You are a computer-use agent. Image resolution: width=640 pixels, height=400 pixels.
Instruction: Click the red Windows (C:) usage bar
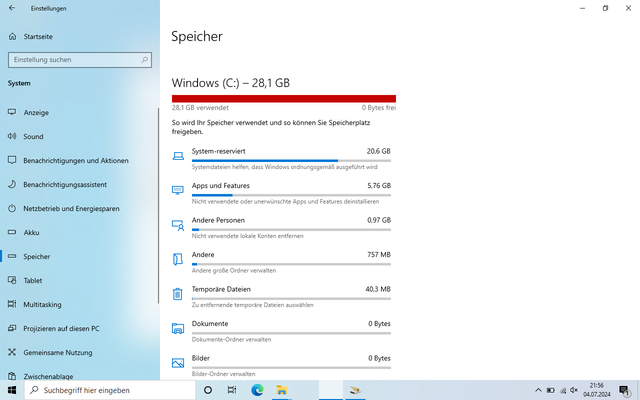pos(284,98)
